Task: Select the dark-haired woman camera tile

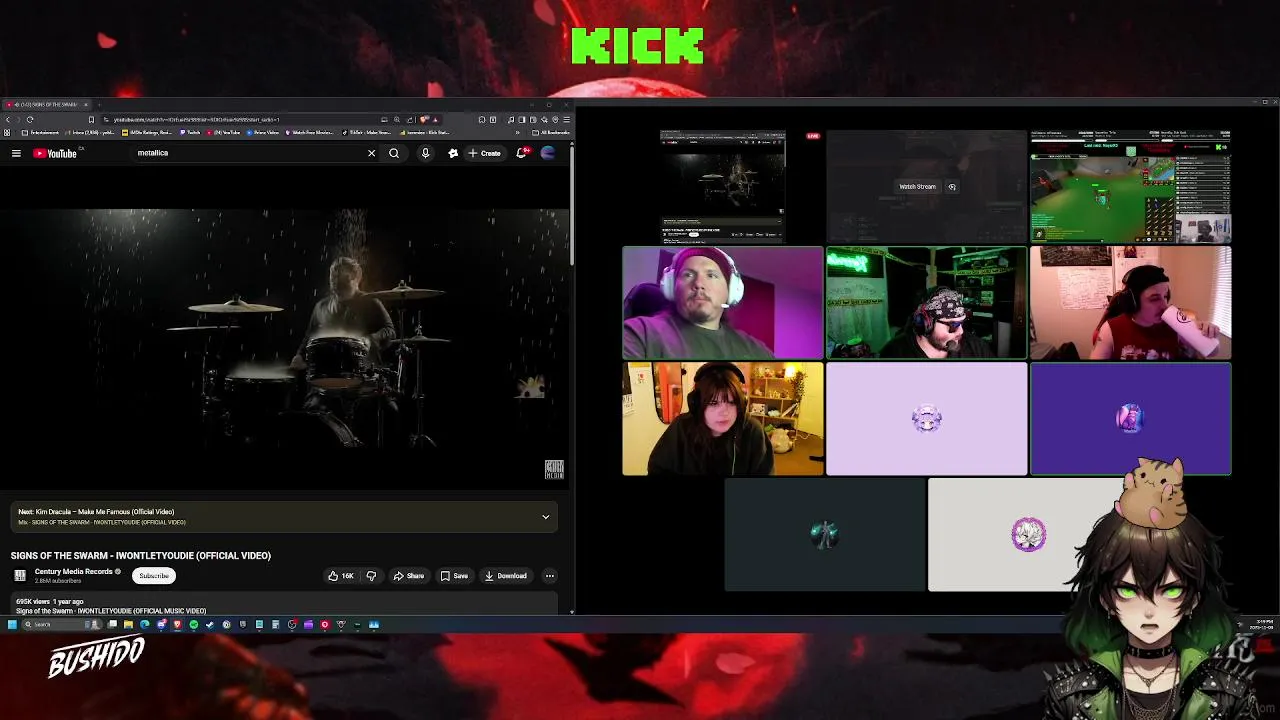Action: click(723, 419)
